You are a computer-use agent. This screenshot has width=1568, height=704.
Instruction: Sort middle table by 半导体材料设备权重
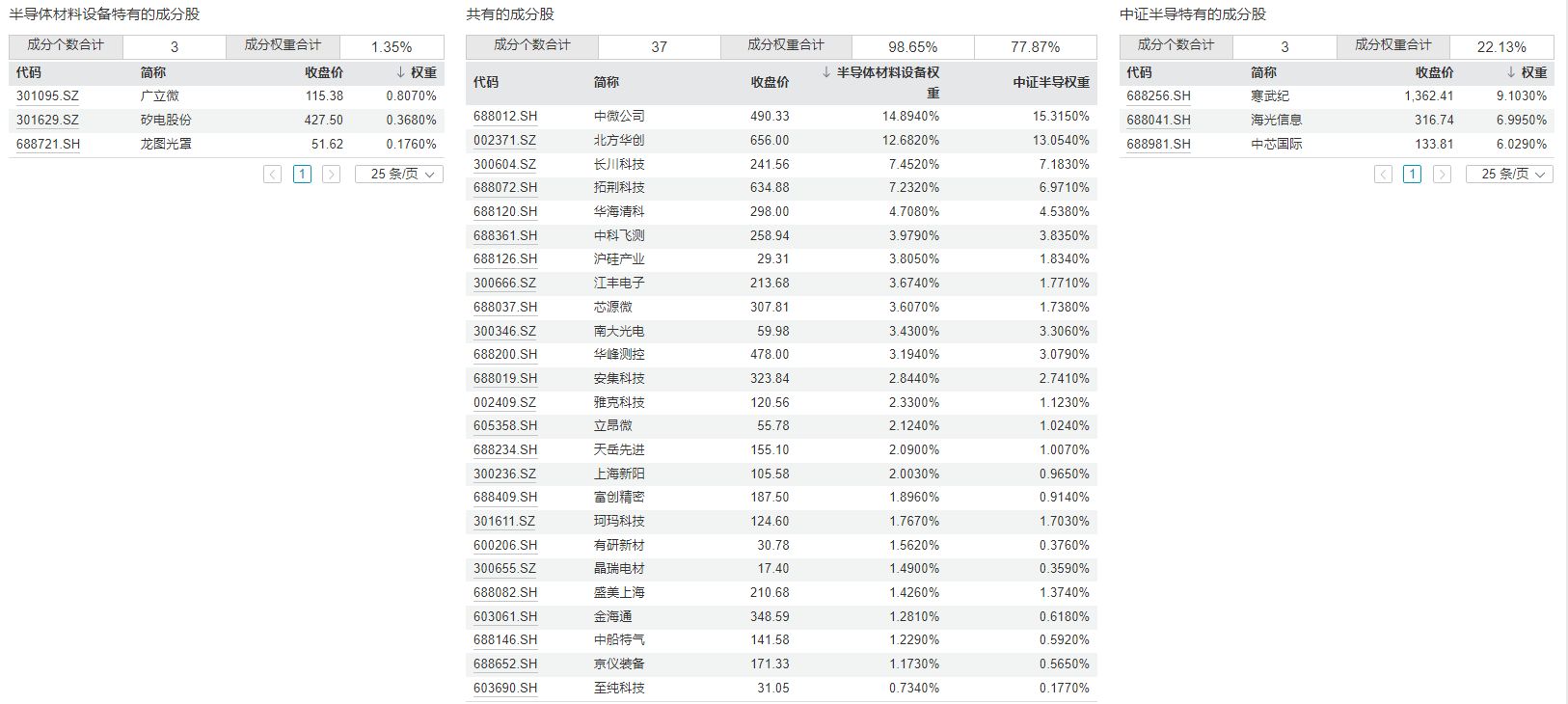click(881, 82)
